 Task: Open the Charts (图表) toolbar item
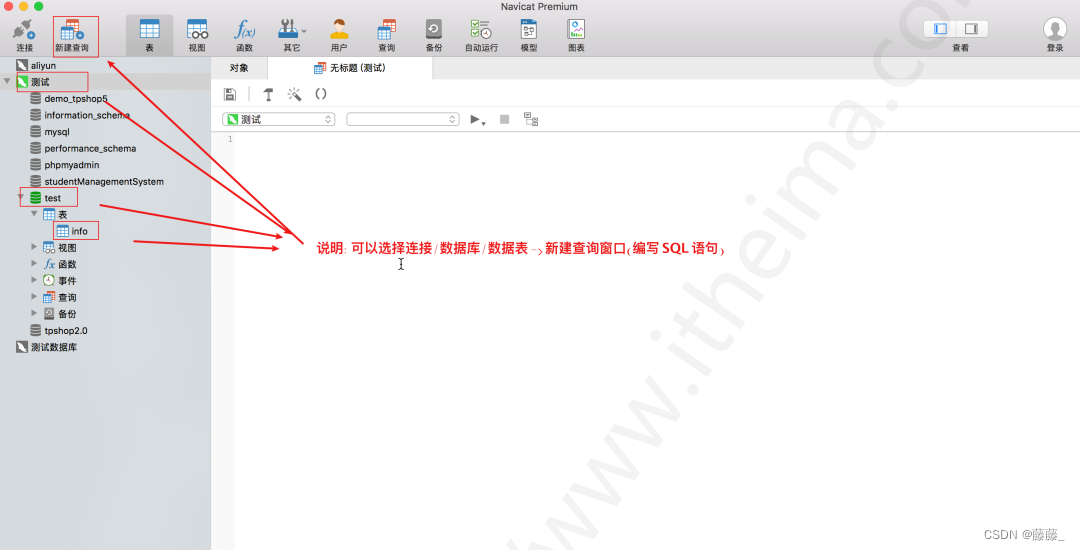pyautogui.click(x=577, y=35)
